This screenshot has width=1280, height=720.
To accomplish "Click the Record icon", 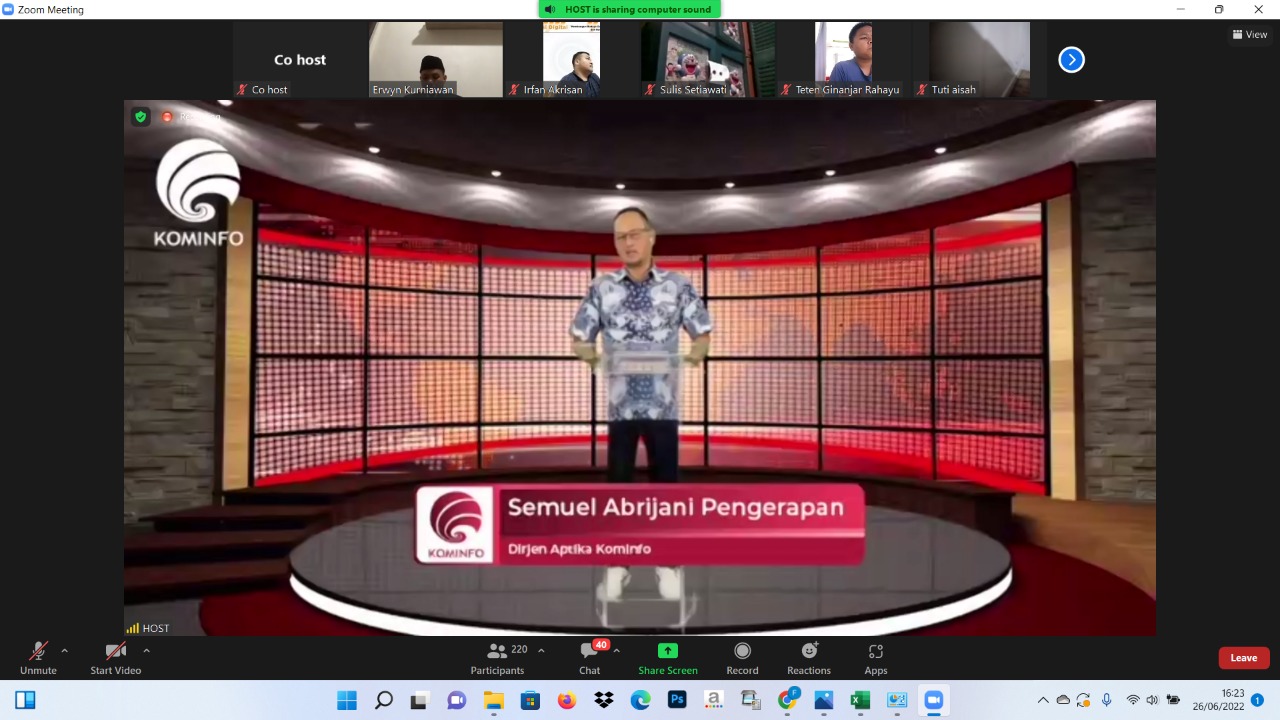I will tap(742, 651).
